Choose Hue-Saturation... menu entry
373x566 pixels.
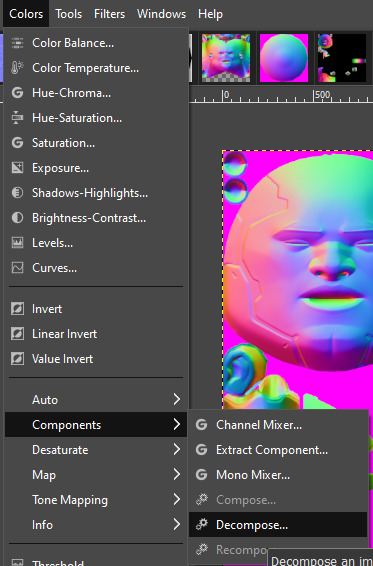coord(96,118)
